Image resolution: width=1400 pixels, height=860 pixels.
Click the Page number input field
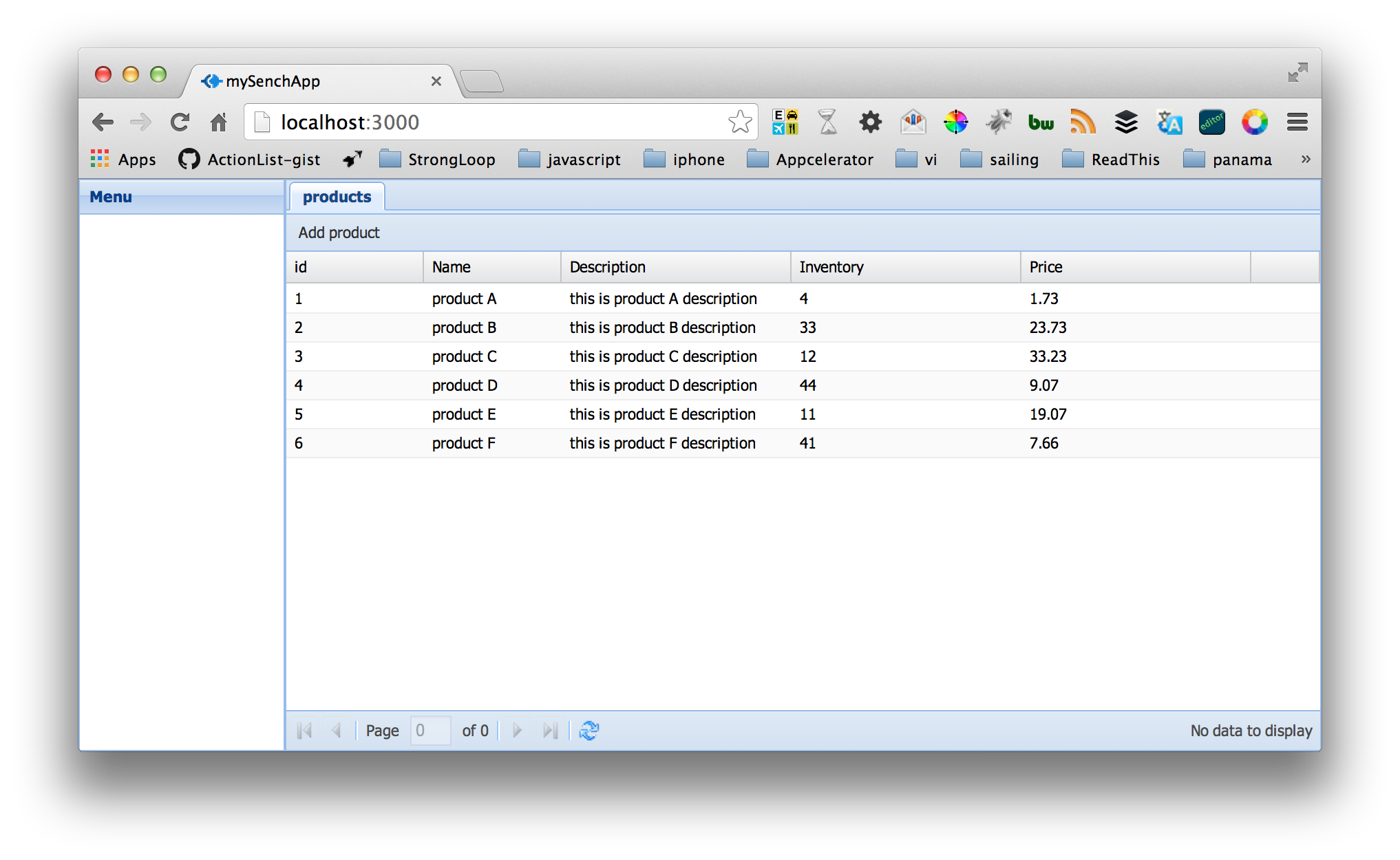tap(430, 730)
